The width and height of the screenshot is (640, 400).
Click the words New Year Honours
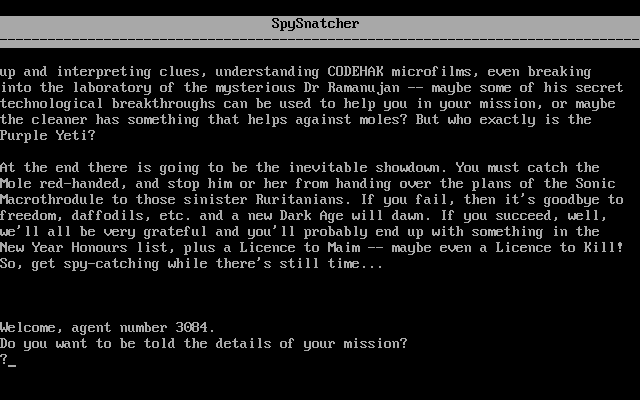[64, 248]
